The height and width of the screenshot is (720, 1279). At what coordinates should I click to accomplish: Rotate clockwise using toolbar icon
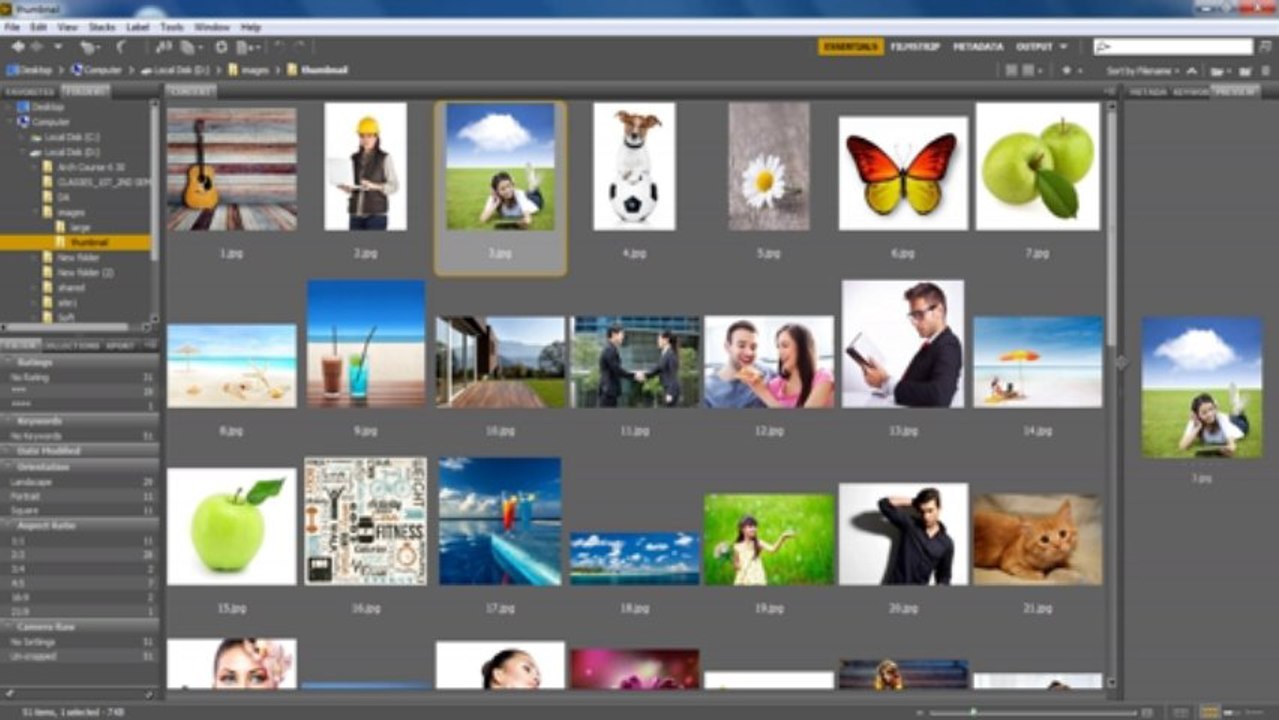[x=299, y=47]
